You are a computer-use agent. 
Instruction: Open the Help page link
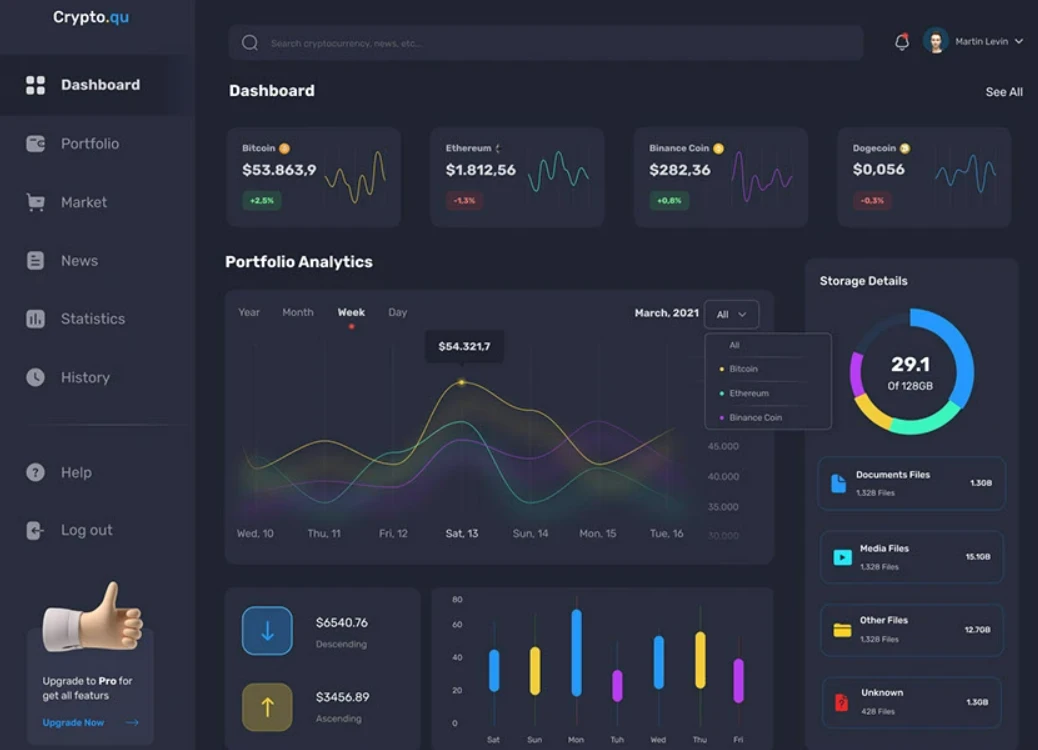pos(76,472)
